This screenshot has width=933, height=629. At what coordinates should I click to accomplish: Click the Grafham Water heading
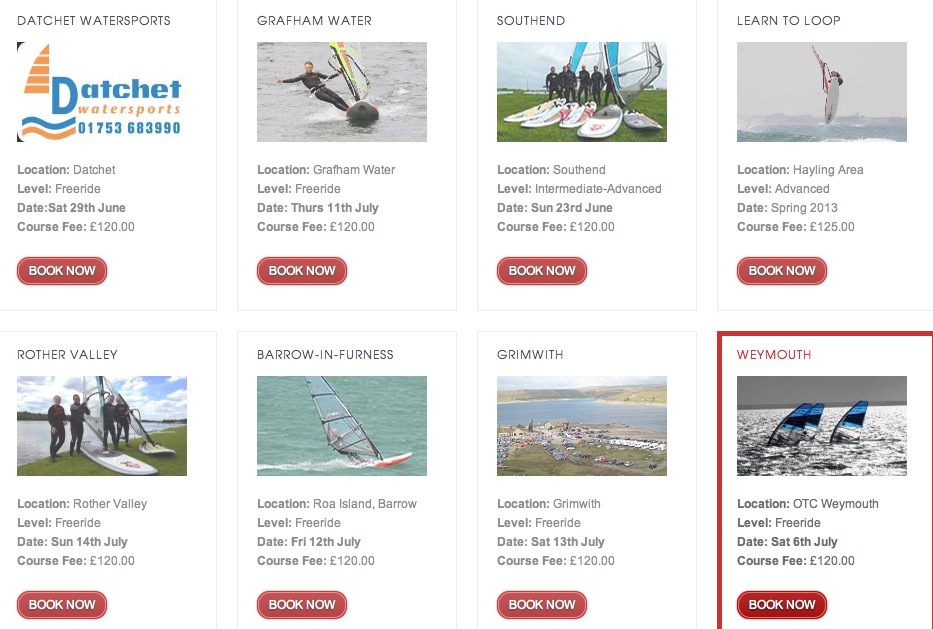[314, 21]
